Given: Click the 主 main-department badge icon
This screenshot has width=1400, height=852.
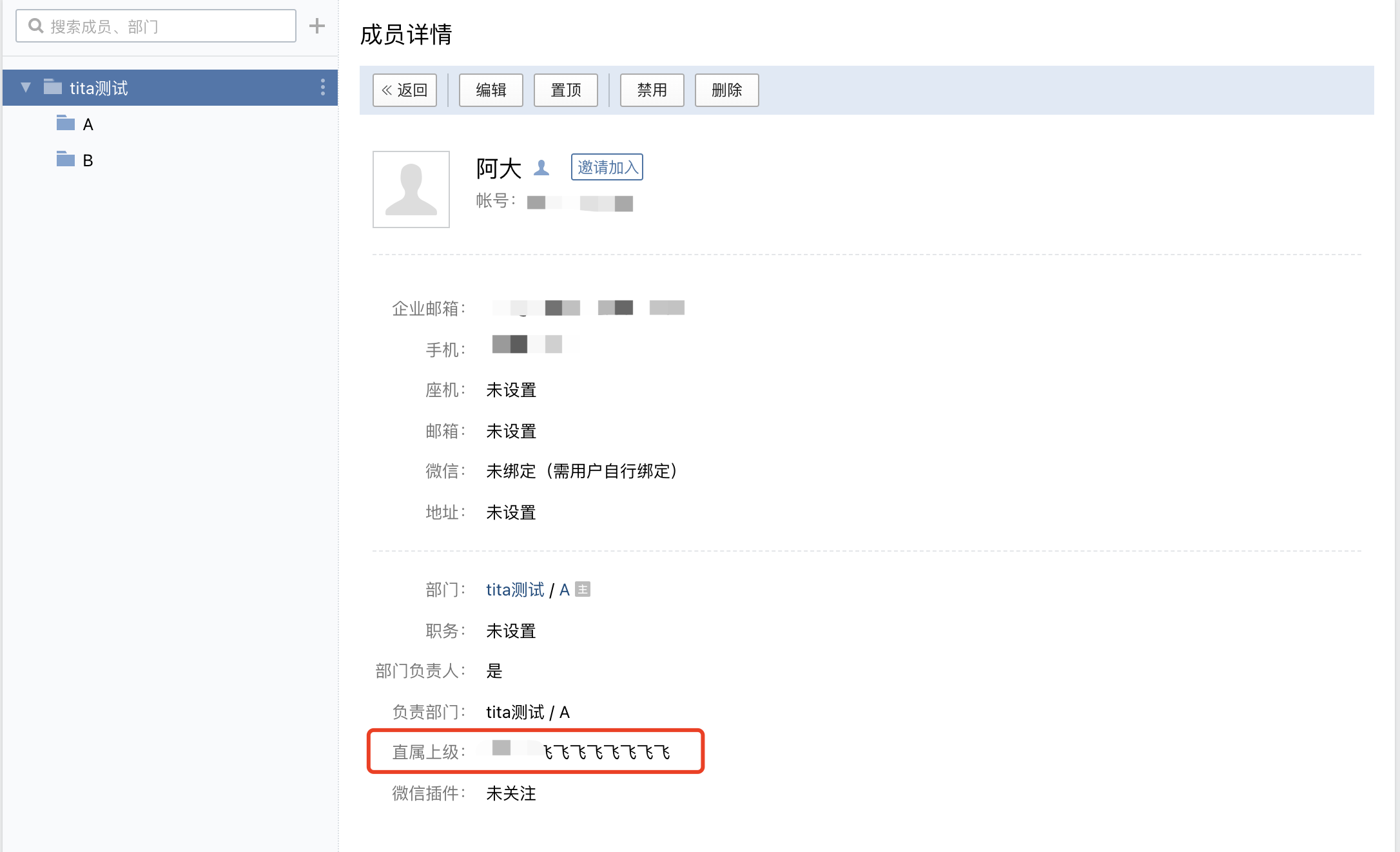Looking at the screenshot, I should coord(583,590).
